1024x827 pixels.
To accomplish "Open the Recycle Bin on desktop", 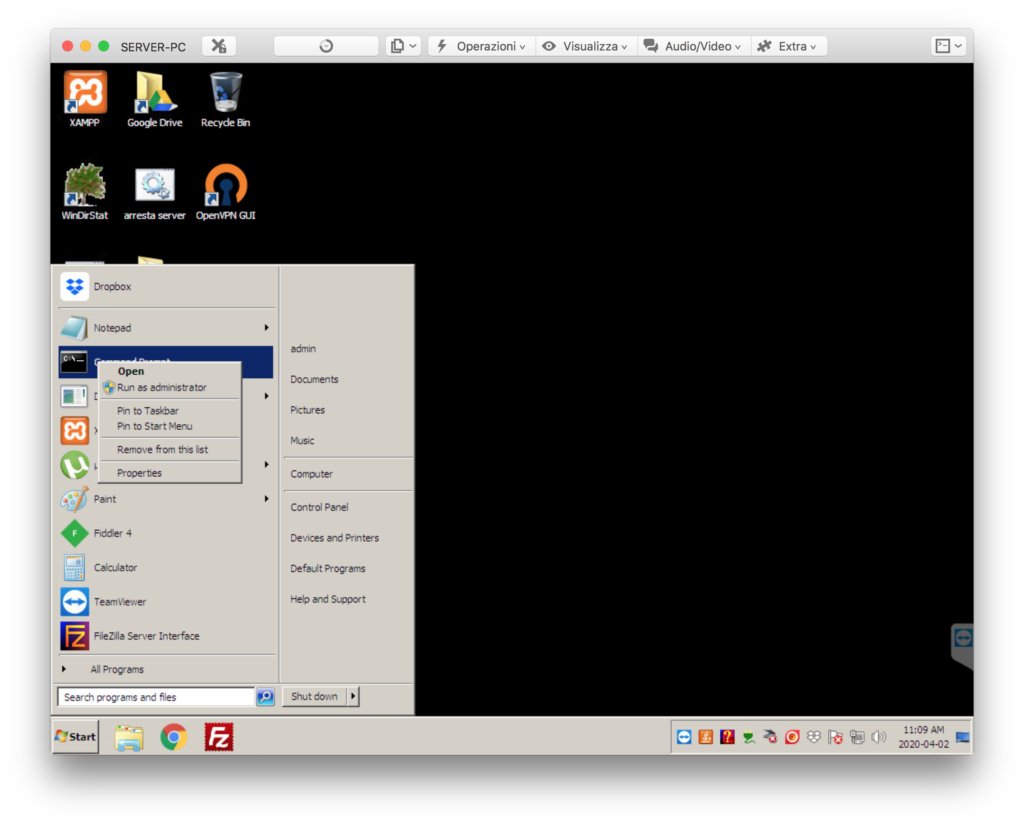I will pyautogui.click(x=225, y=99).
